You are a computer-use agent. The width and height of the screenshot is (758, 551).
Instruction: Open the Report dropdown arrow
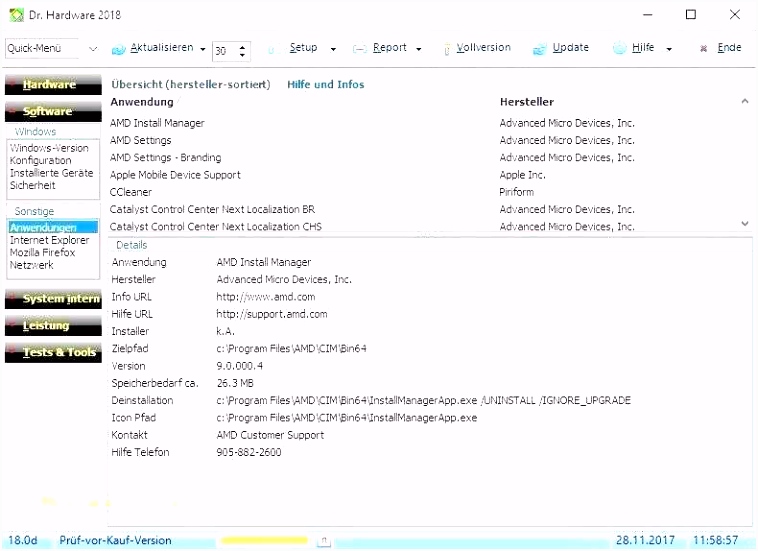(x=419, y=49)
